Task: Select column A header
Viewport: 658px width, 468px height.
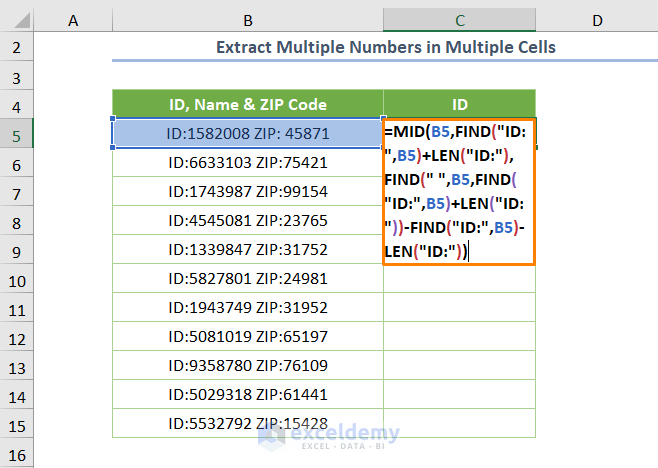Action: click(73, 19)
